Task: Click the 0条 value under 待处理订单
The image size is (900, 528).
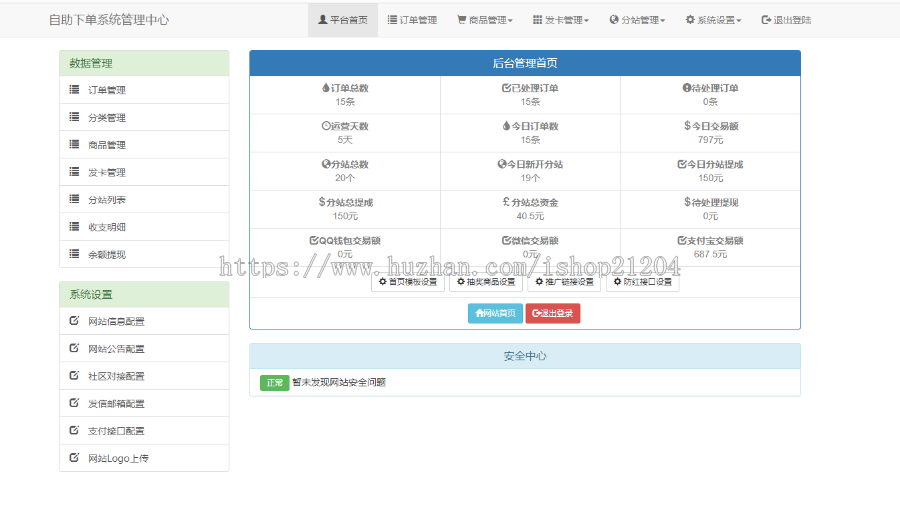Action: 710,102
